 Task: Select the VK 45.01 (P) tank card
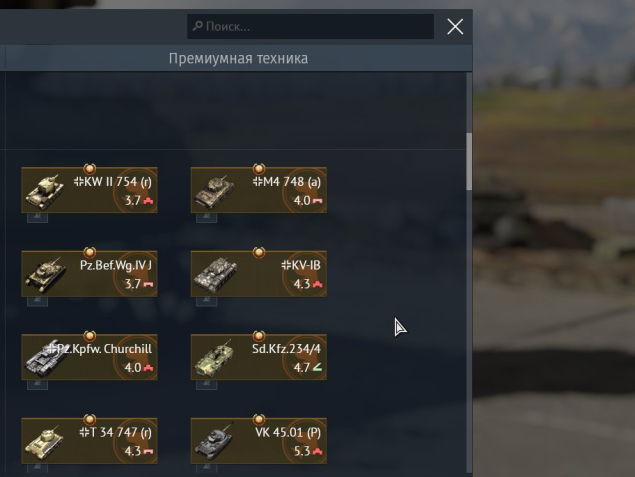pyautogui.click(x=259, y=441)
